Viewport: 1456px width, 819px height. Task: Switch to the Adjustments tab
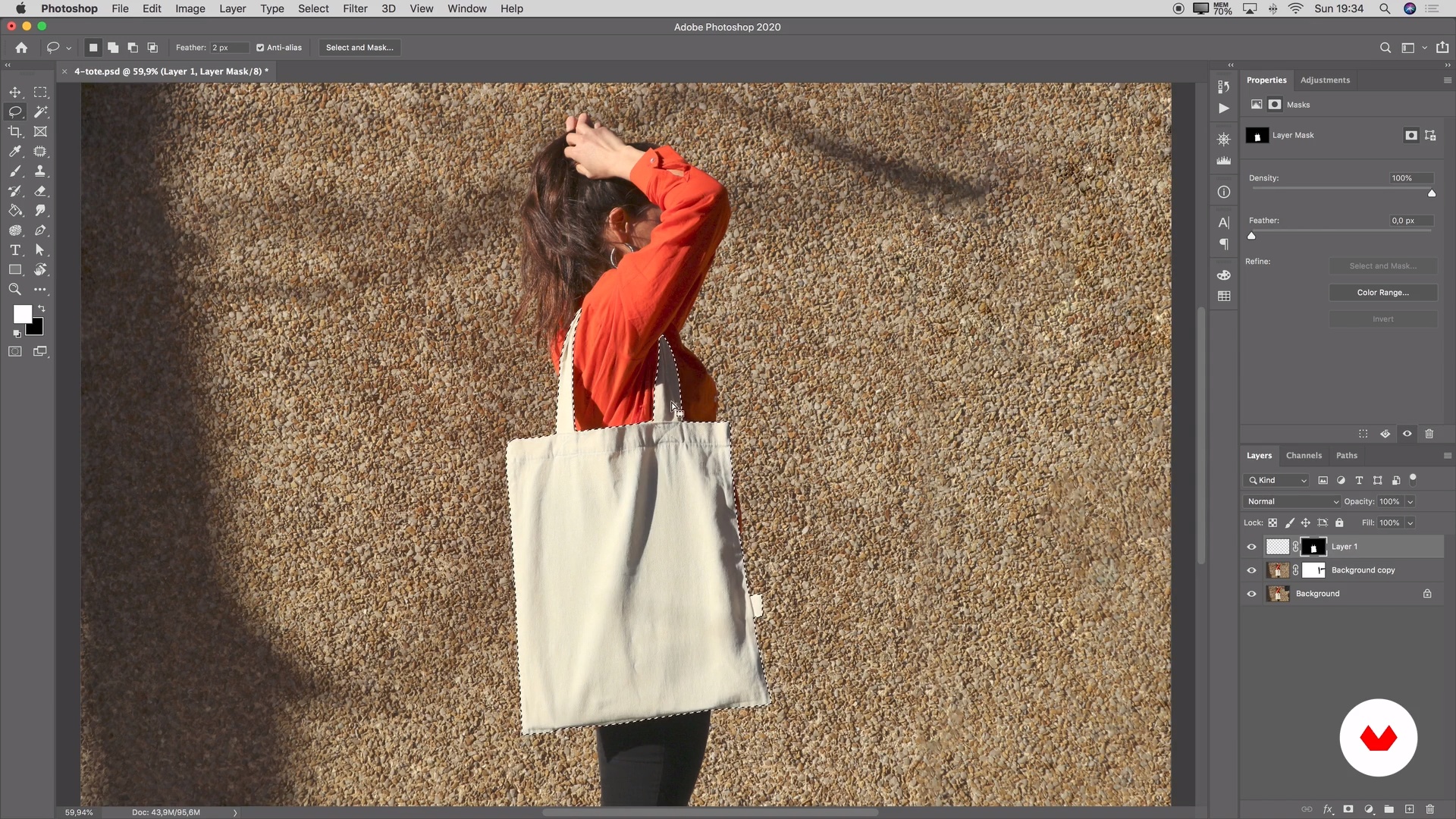tap(1325, 80)
